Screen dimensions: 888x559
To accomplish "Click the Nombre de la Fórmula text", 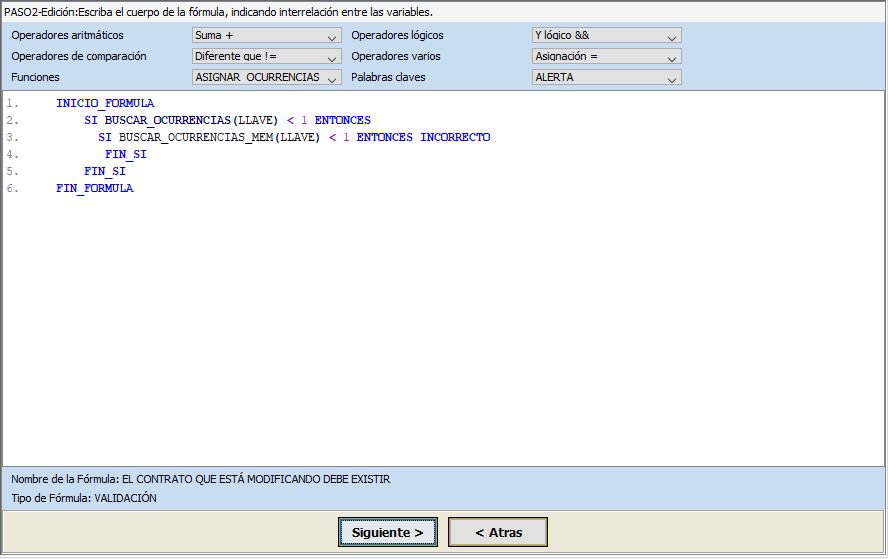I will (x=200, y=479).
